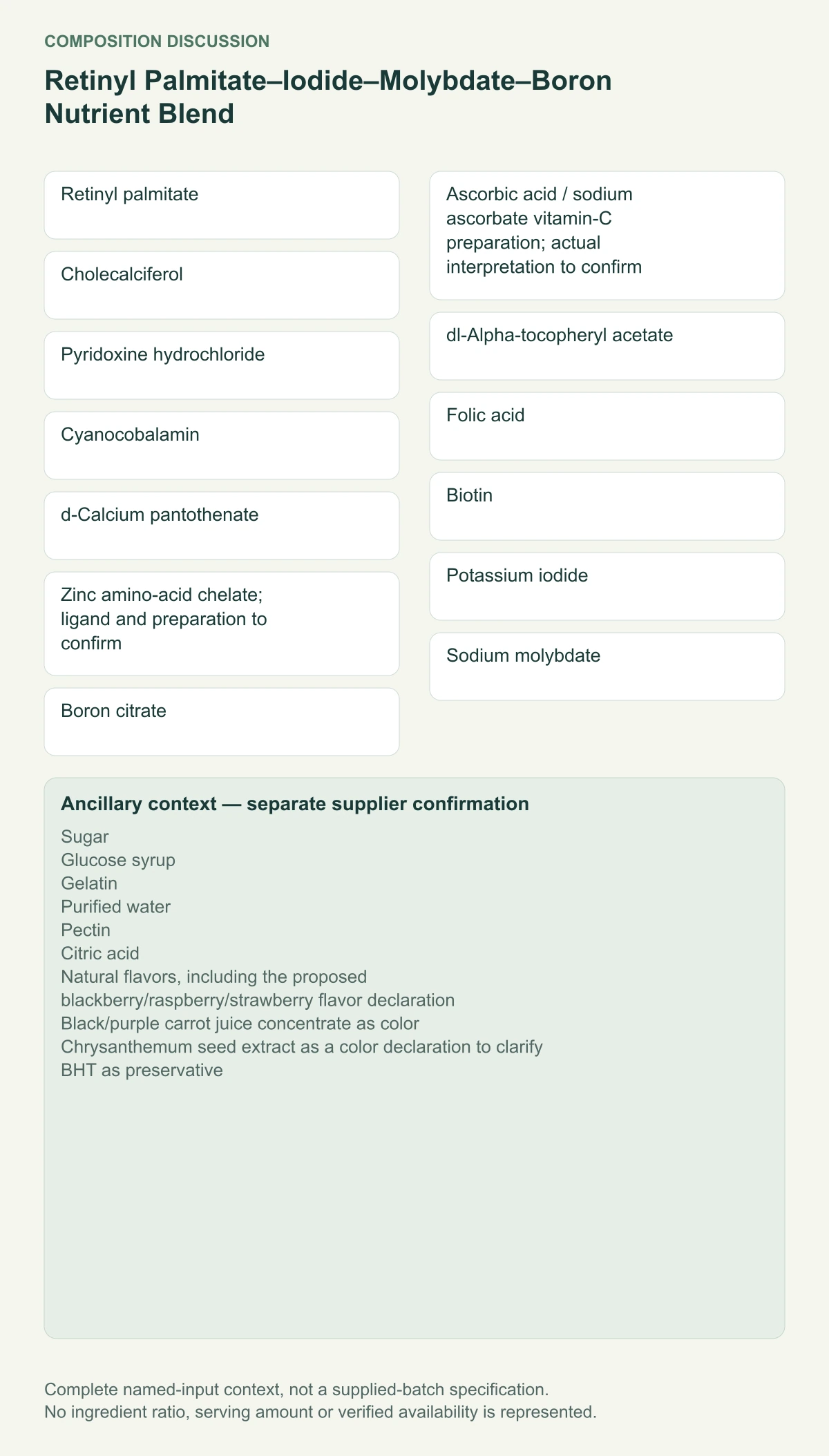Select the Glucose syrup list entry
This screenshot has height=1456, width=829.
tap(118, 860)
